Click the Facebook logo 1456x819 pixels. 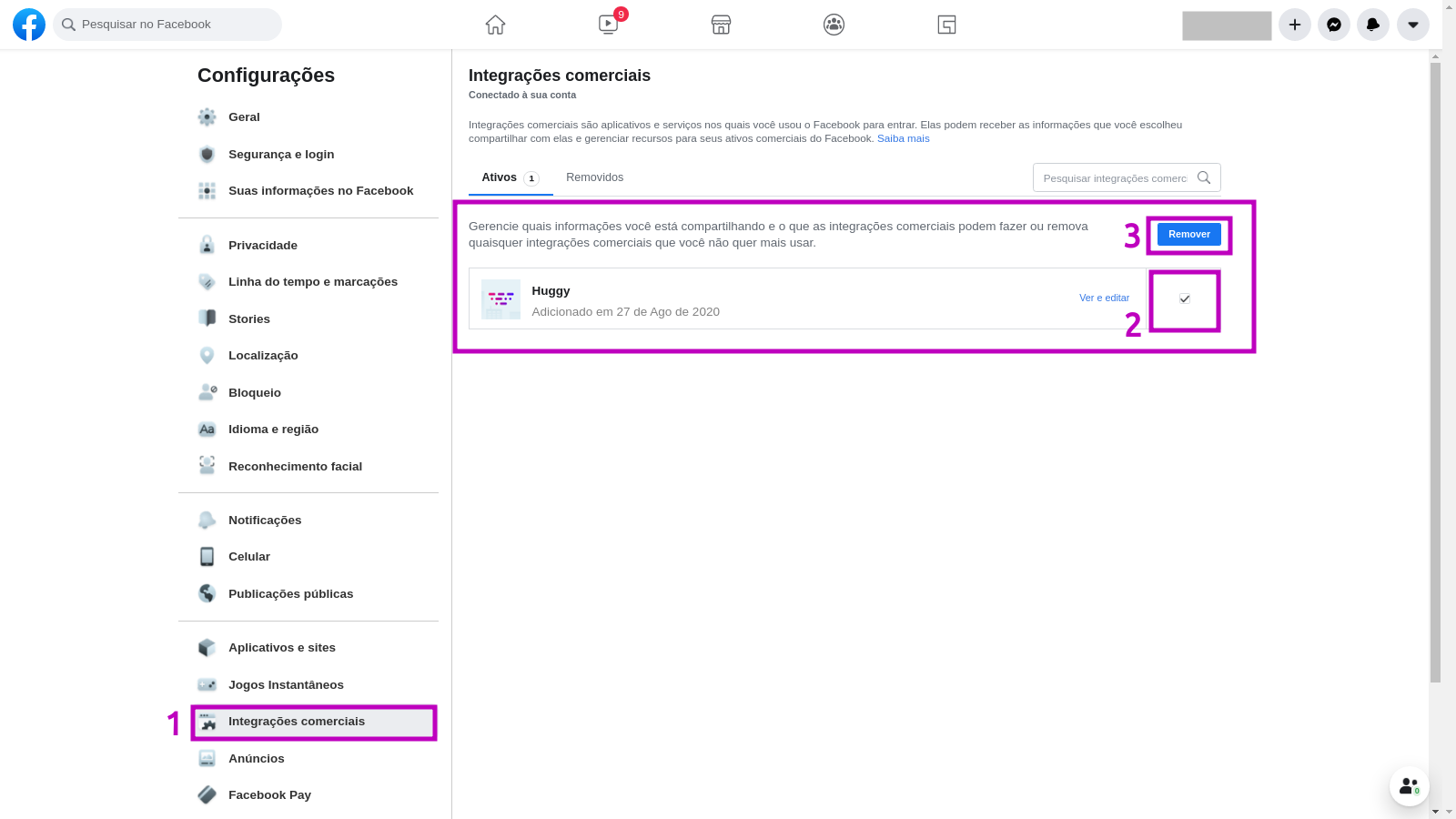pos(29,25)
